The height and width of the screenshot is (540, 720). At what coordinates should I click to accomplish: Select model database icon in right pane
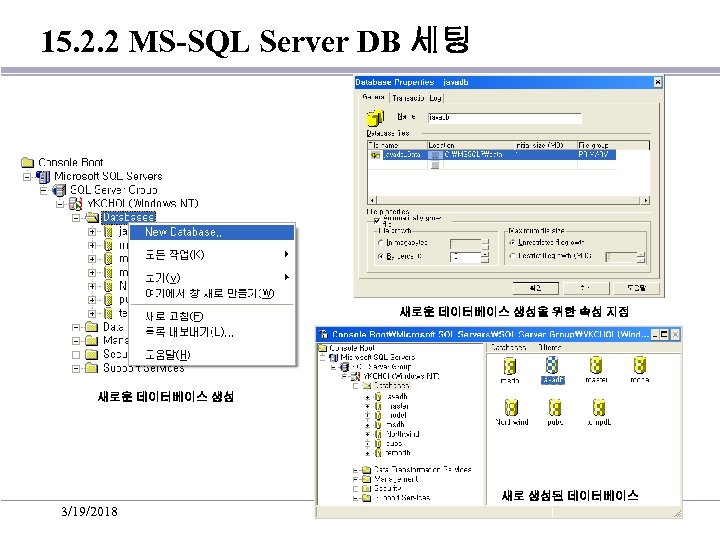pos(640,366)
